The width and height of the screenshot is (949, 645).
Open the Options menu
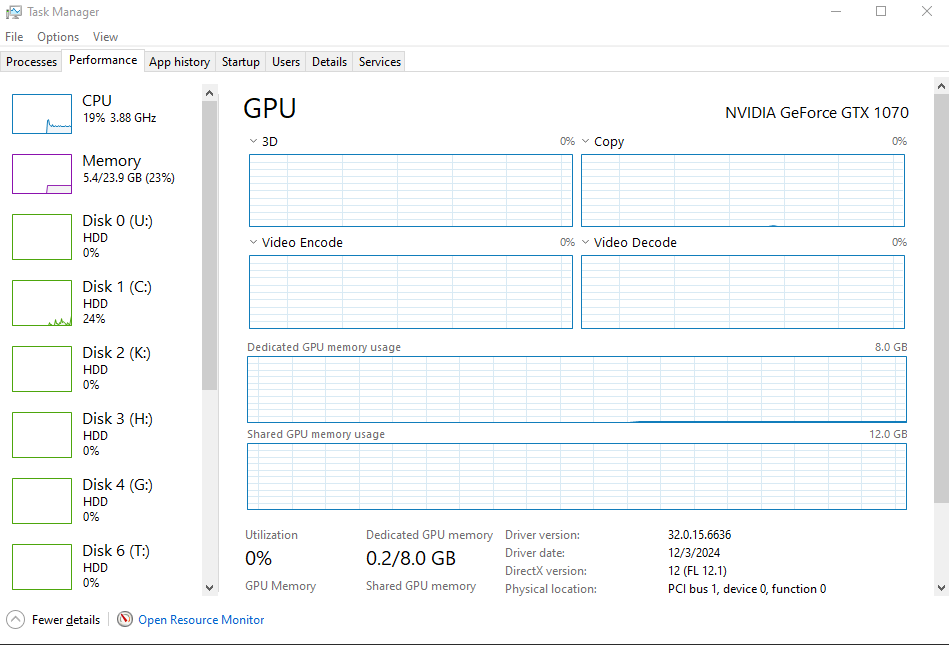click(x=58, y=37)
